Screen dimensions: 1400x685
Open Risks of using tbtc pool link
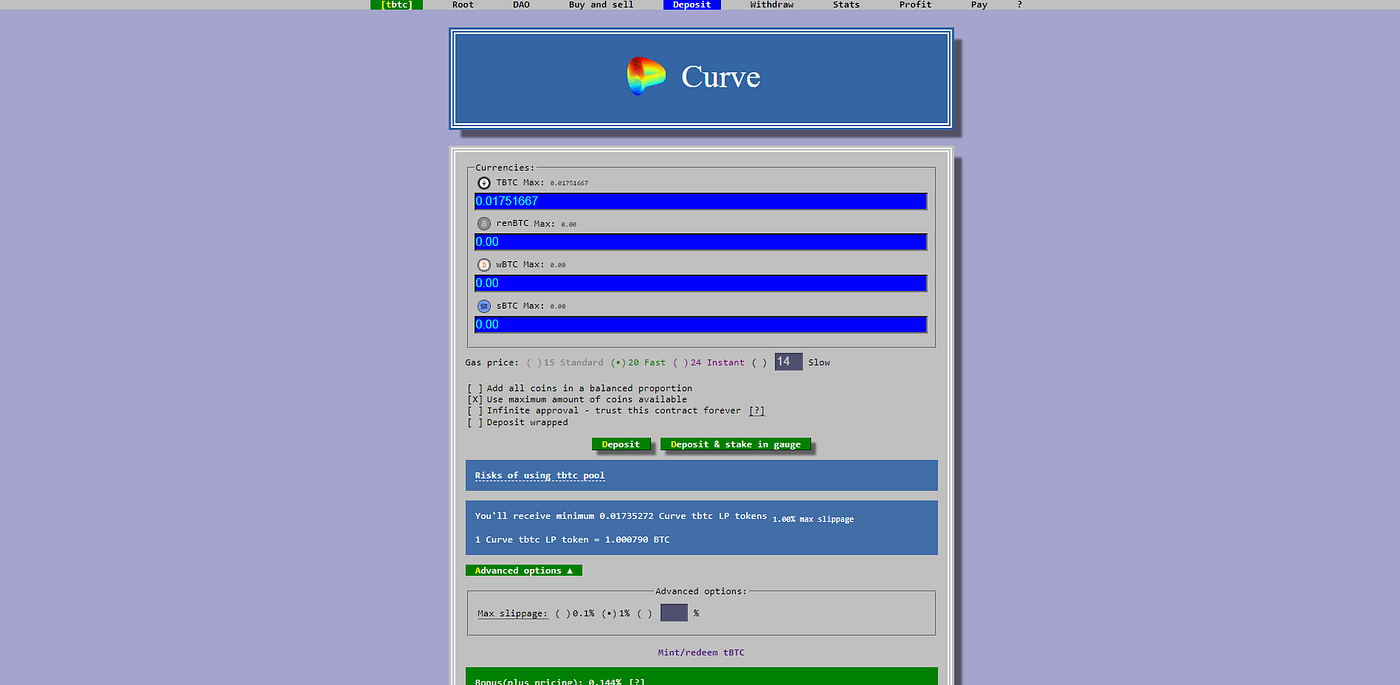(x=540, y=475)
